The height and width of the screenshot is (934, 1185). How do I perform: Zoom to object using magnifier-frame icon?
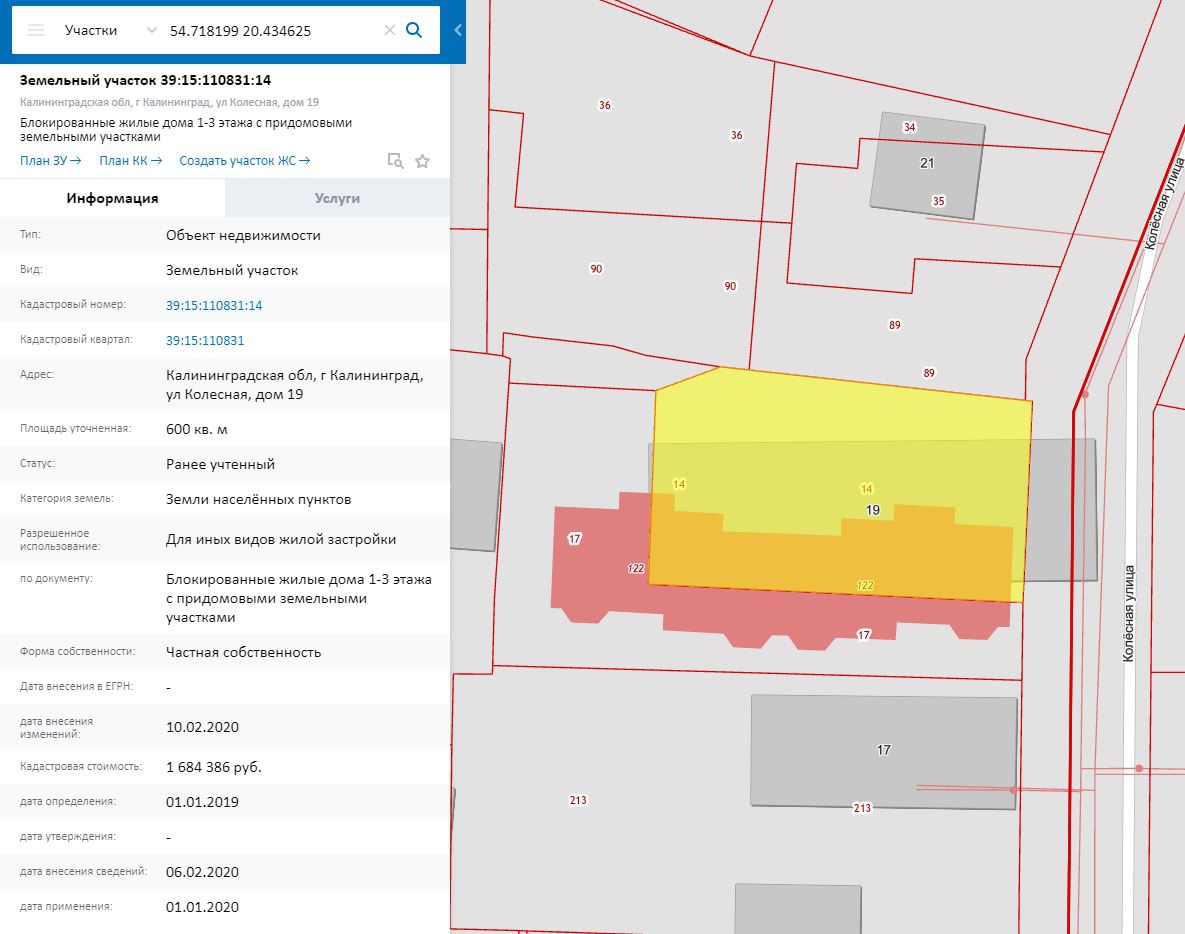(x=396, y=161)
